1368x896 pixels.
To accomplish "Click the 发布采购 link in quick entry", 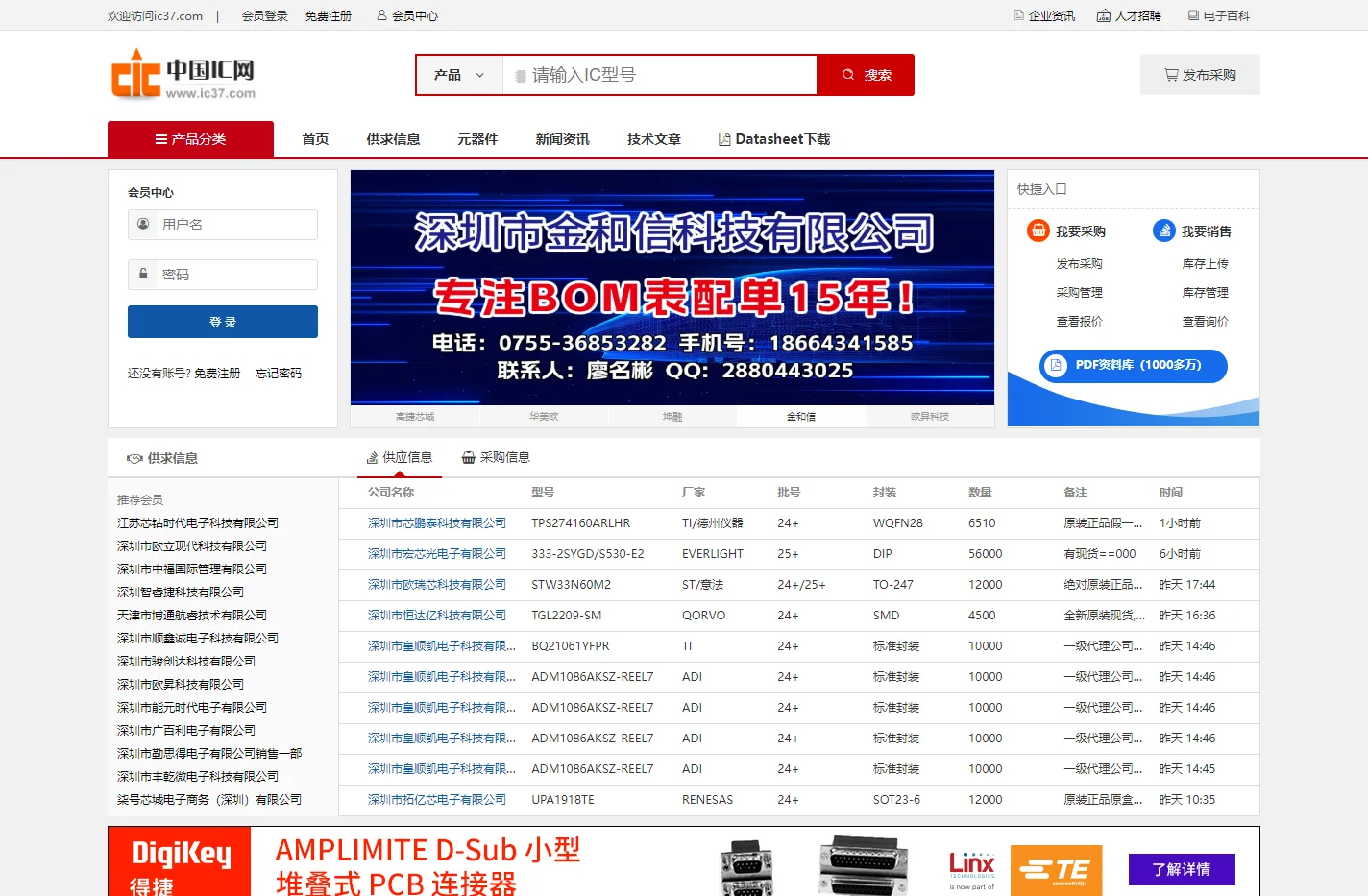I will (1079, 263).
